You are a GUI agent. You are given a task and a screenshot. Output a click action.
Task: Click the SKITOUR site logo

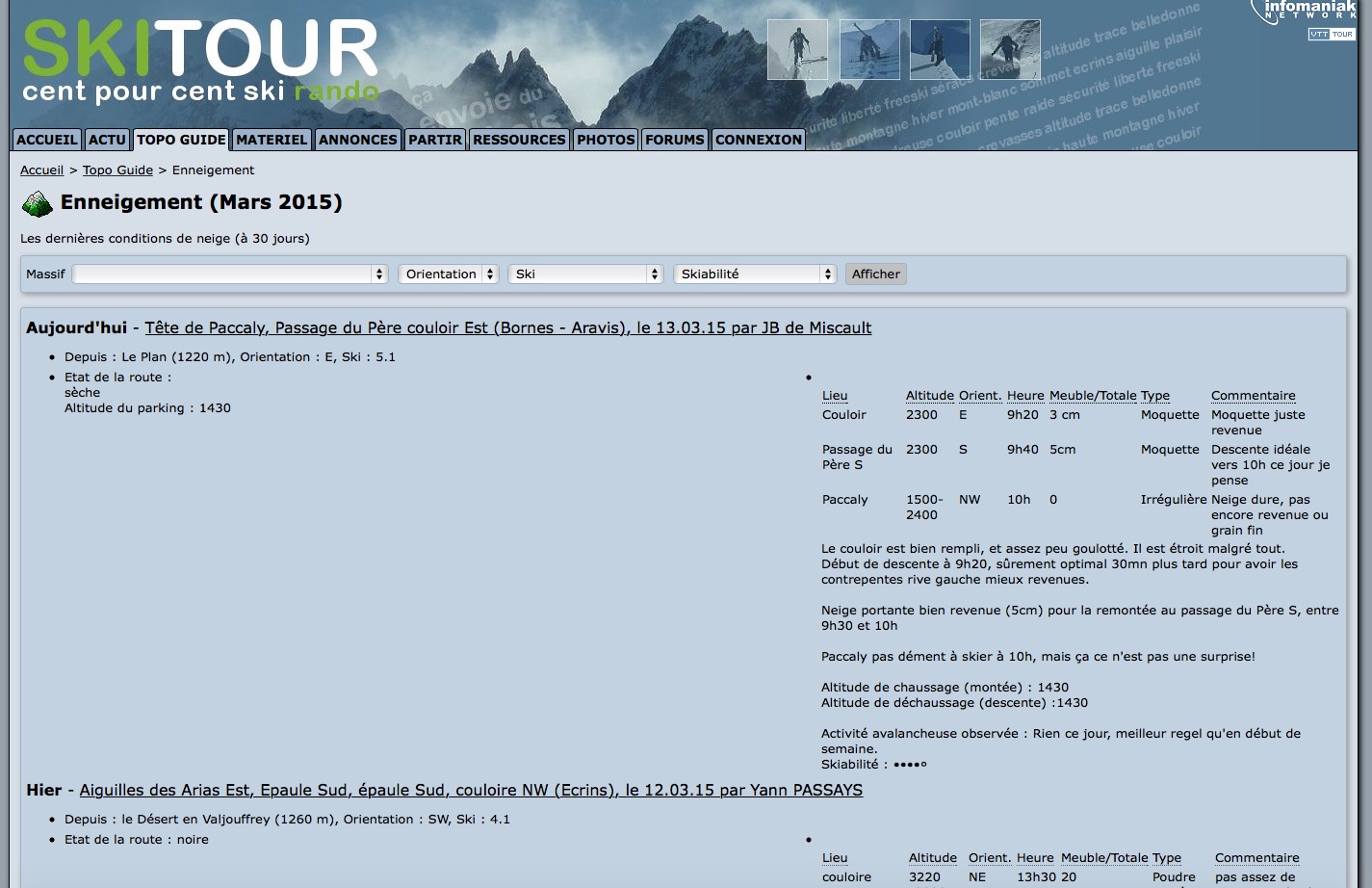[x=200, y=60]
